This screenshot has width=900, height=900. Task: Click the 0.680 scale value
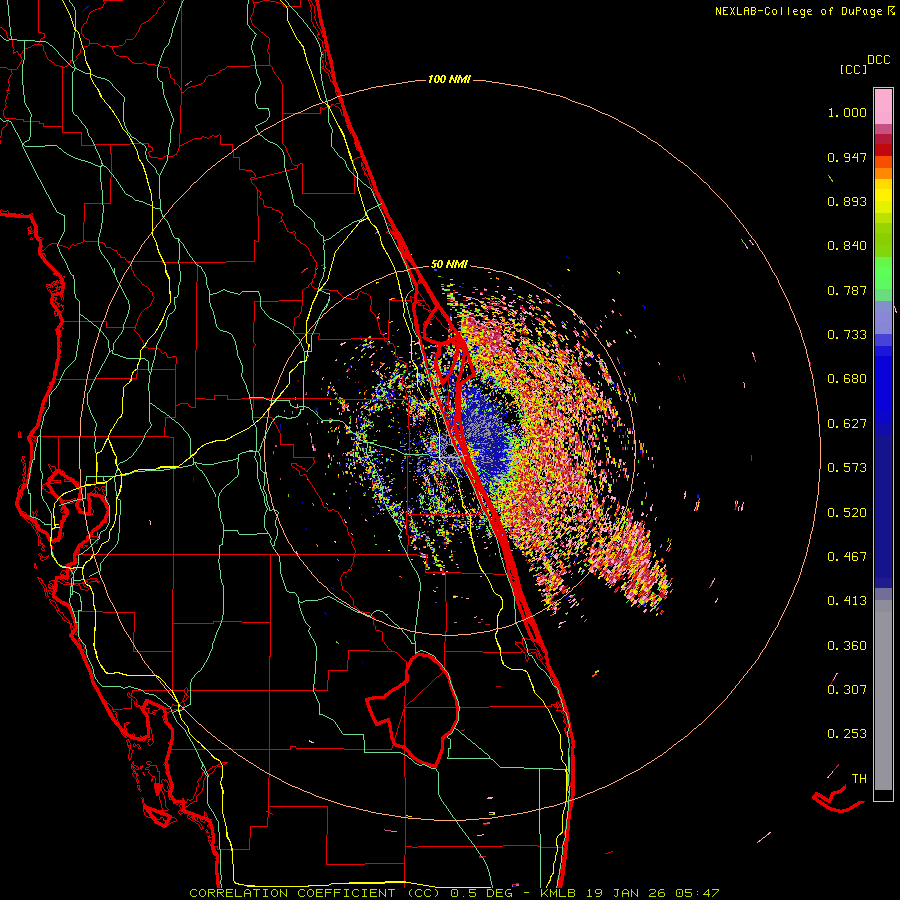(x=847, y=379)
